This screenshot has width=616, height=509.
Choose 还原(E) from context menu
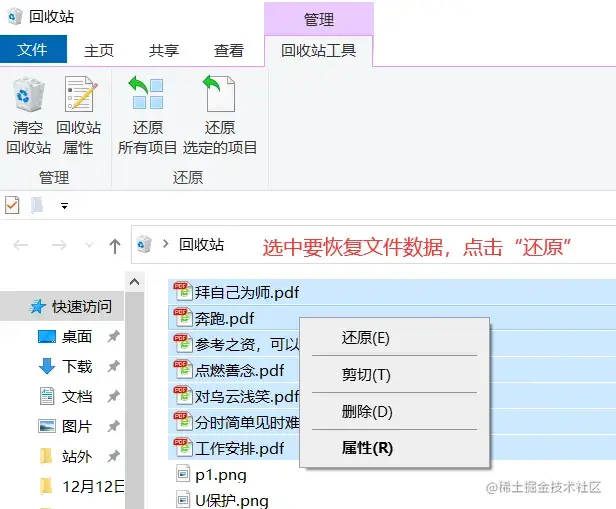(x=394, y=338)
